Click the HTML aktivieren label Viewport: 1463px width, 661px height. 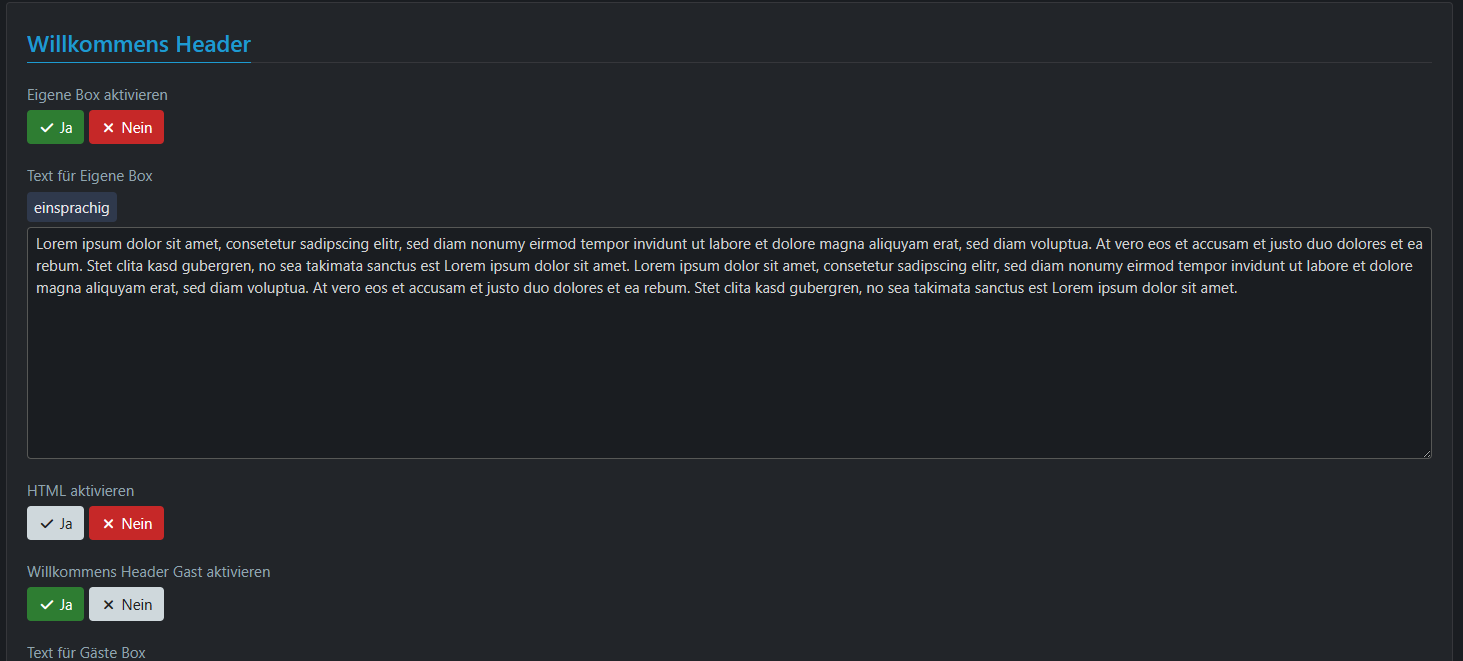[81, 491]
